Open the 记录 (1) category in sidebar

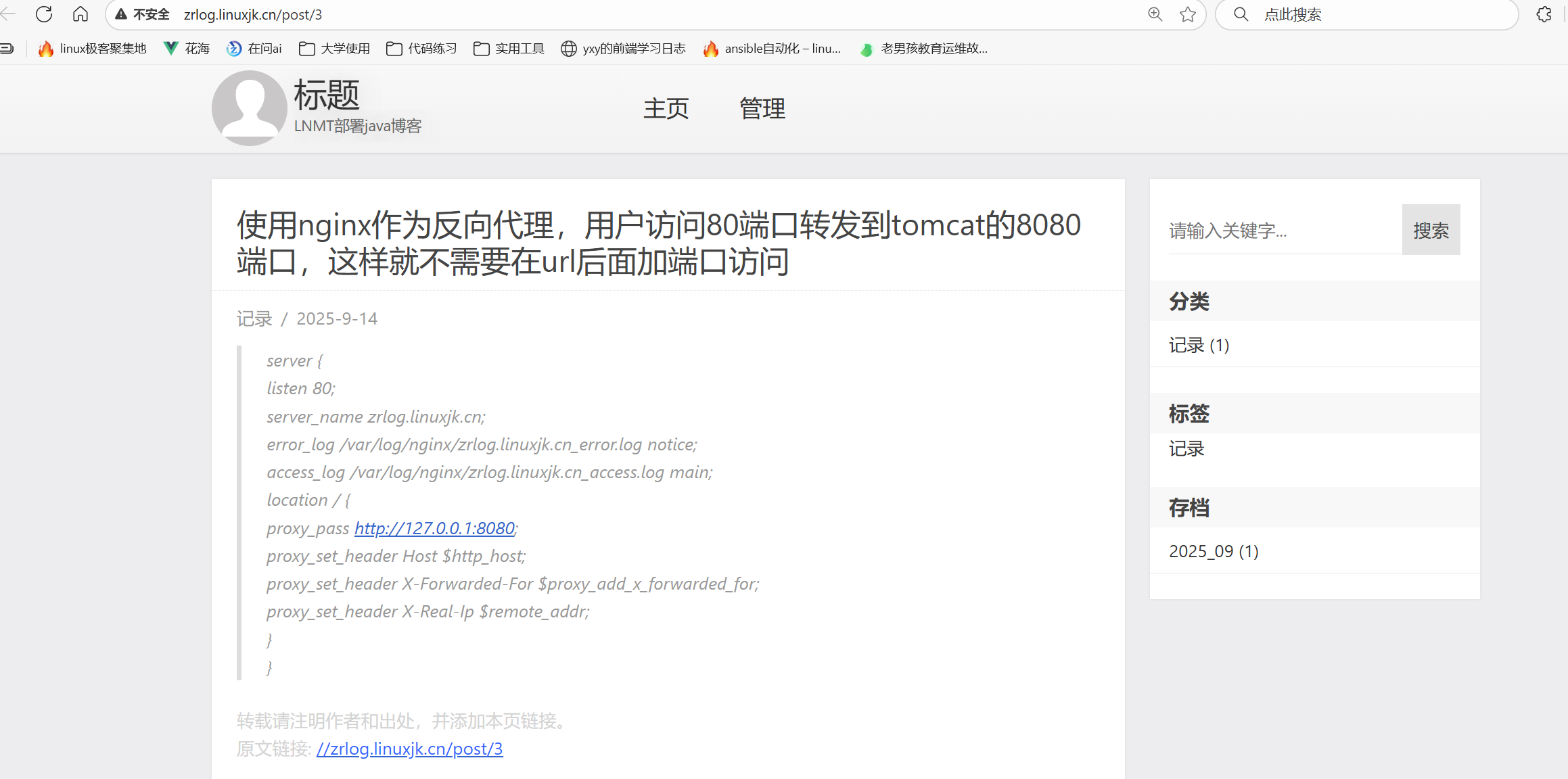(1199, 345)
